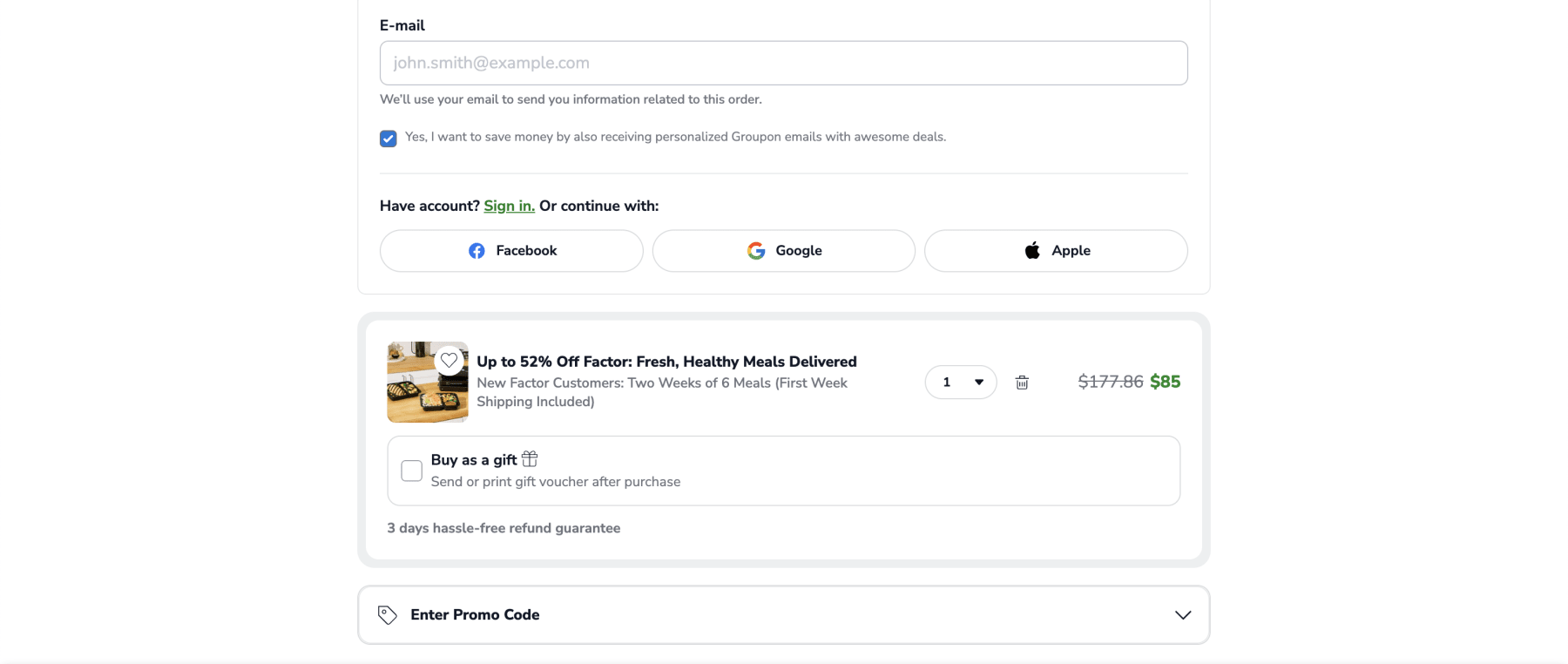
Task: Click the Facebook logo icon
Action: coord(476,251)
